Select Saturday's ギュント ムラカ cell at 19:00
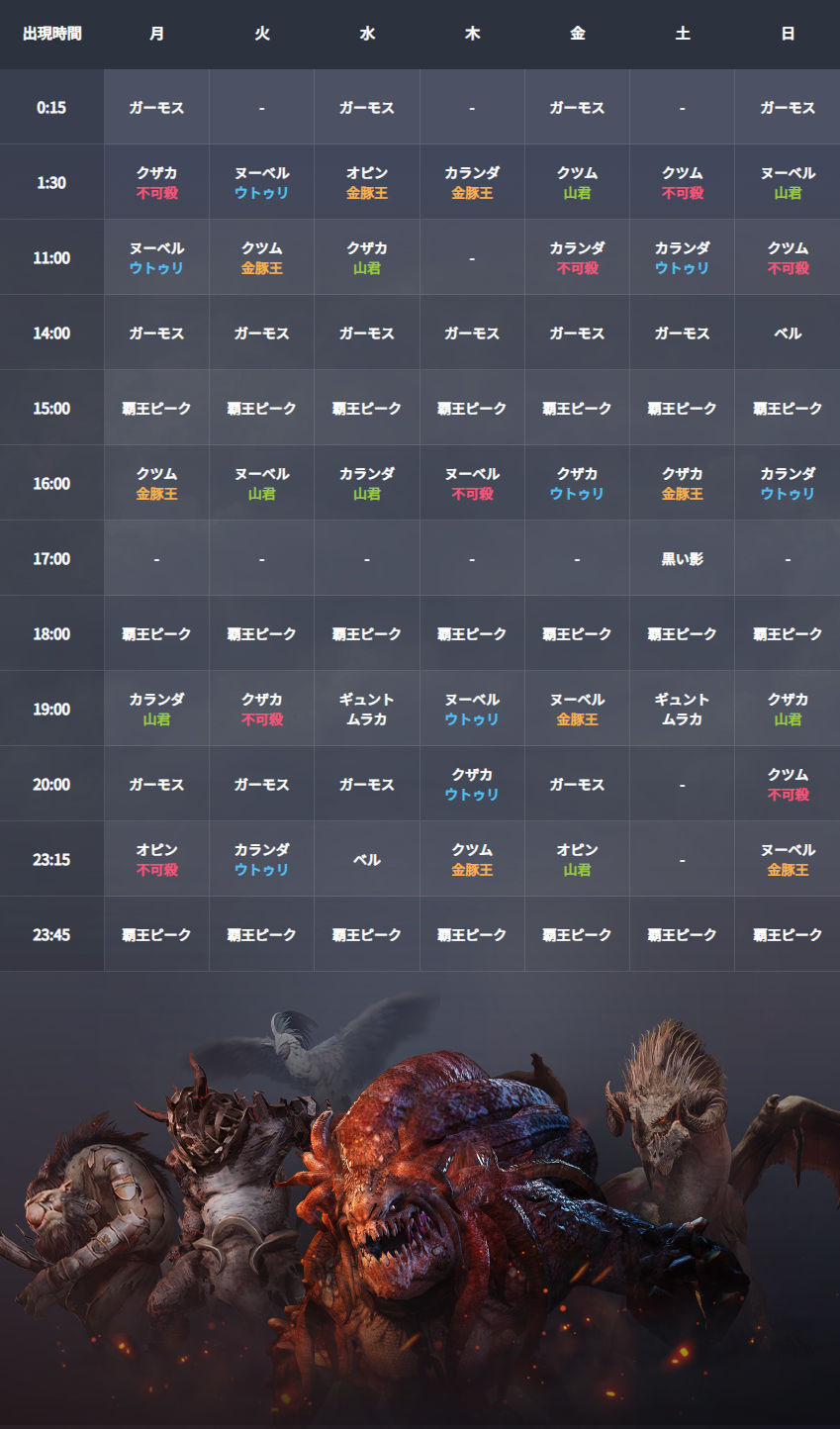The width and height of the screenshot is (840, 1429). pyautogui.click(x=682, y=710)
